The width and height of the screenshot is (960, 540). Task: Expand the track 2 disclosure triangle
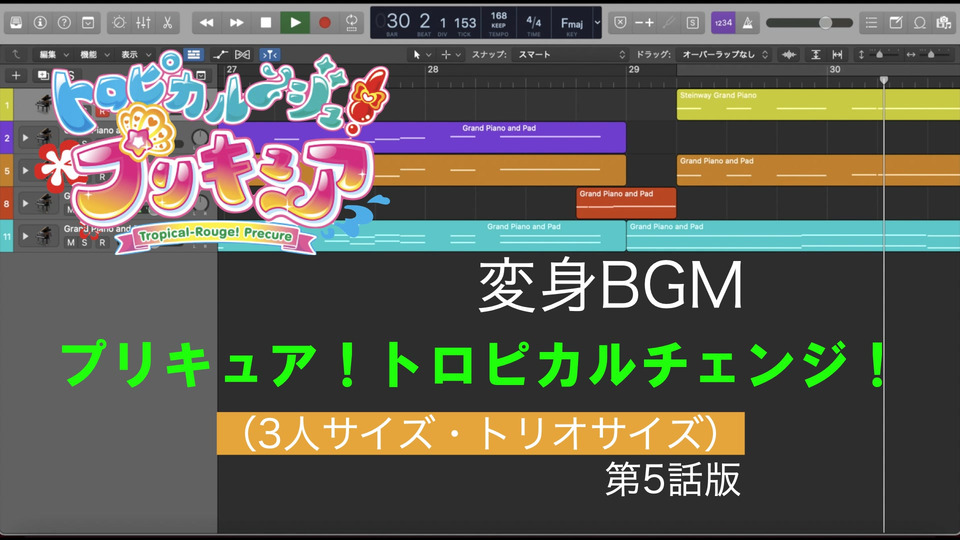pyautogui.click(x=25, y=138)
